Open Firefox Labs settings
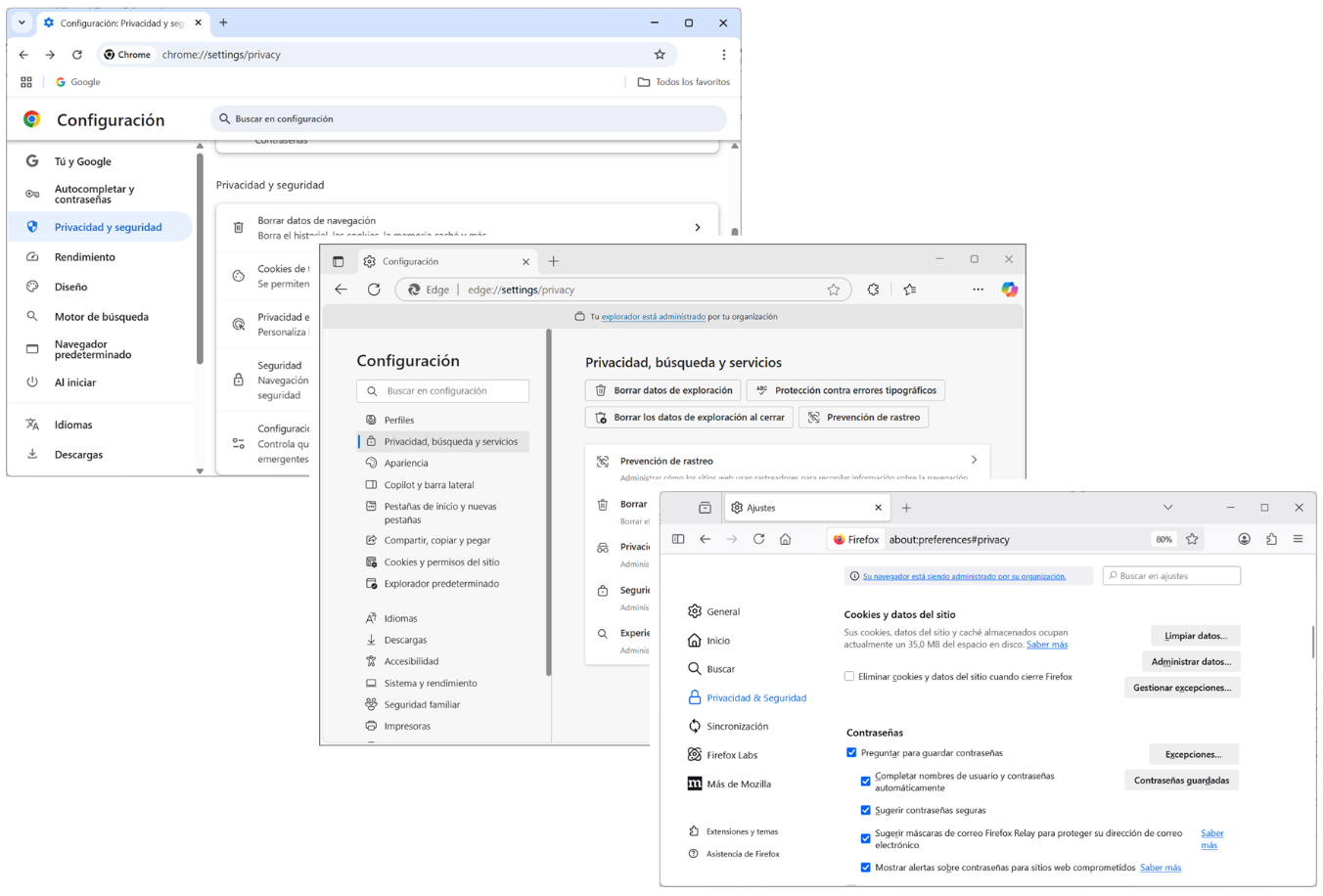Image resolution: width=1323 pixels, height=896 pixels. click(730, 754)
